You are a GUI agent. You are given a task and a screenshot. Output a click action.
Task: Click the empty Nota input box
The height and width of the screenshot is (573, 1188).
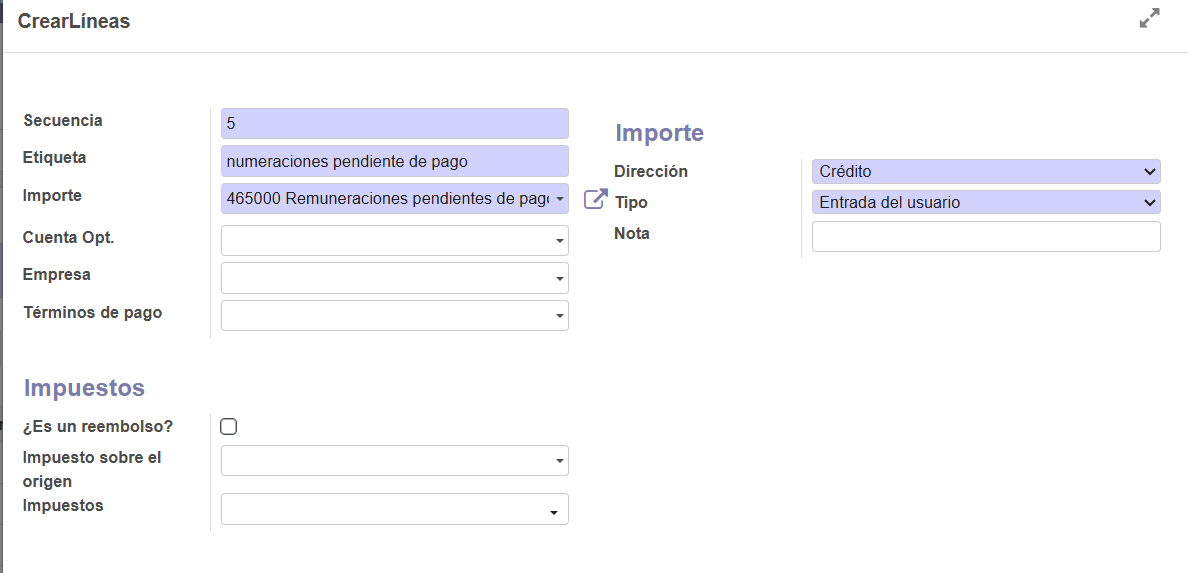[x=985, y=237]
